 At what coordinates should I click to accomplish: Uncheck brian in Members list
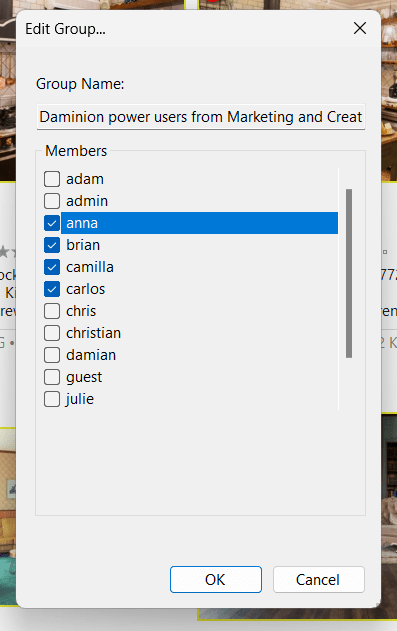tap(52, 245)
